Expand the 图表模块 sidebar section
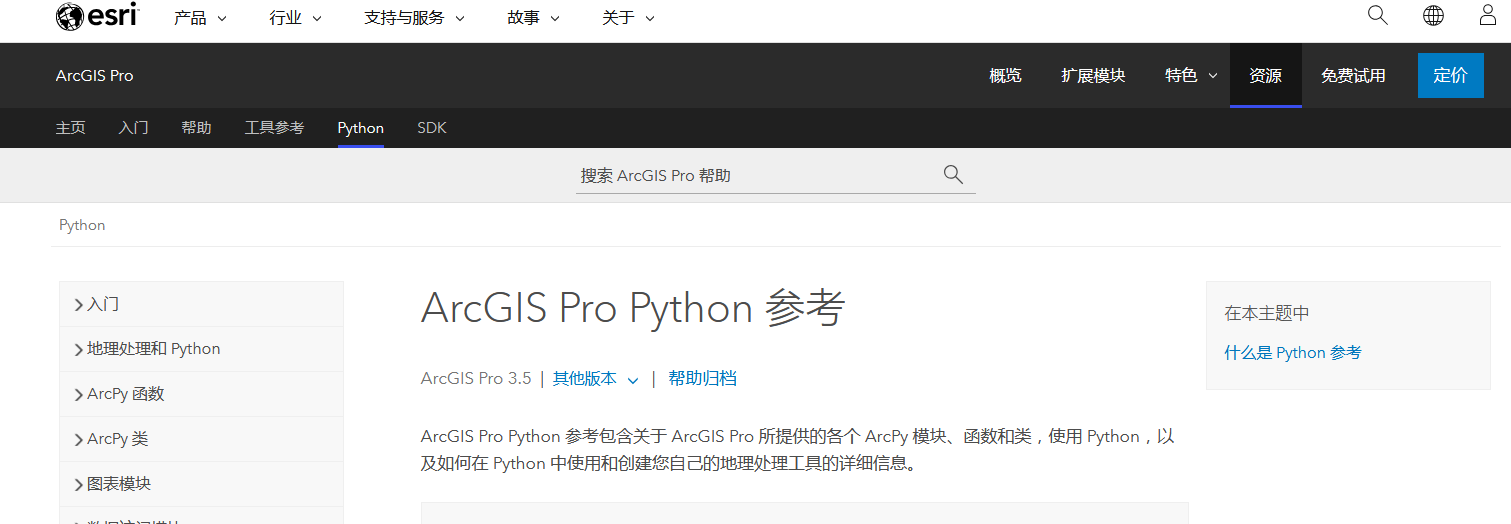Screen dimensions: 1511x524 point(201,484)
